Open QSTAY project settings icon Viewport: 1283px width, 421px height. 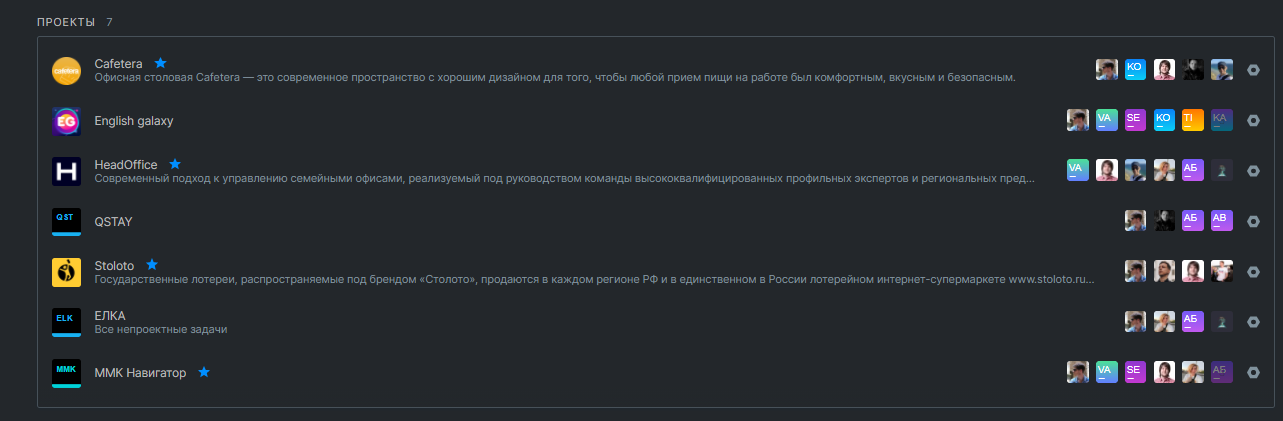coord(1253,221)
